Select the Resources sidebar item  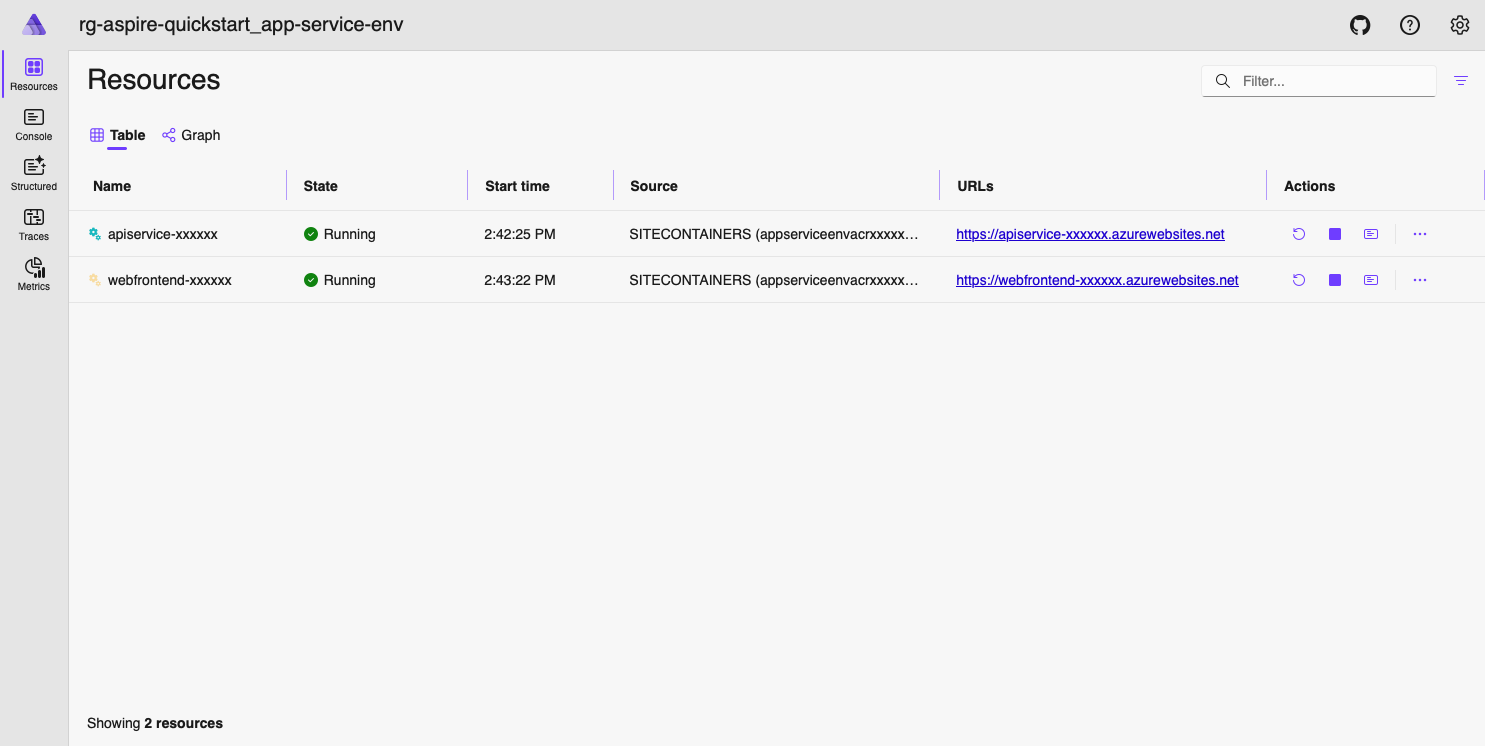click(33, 73)
